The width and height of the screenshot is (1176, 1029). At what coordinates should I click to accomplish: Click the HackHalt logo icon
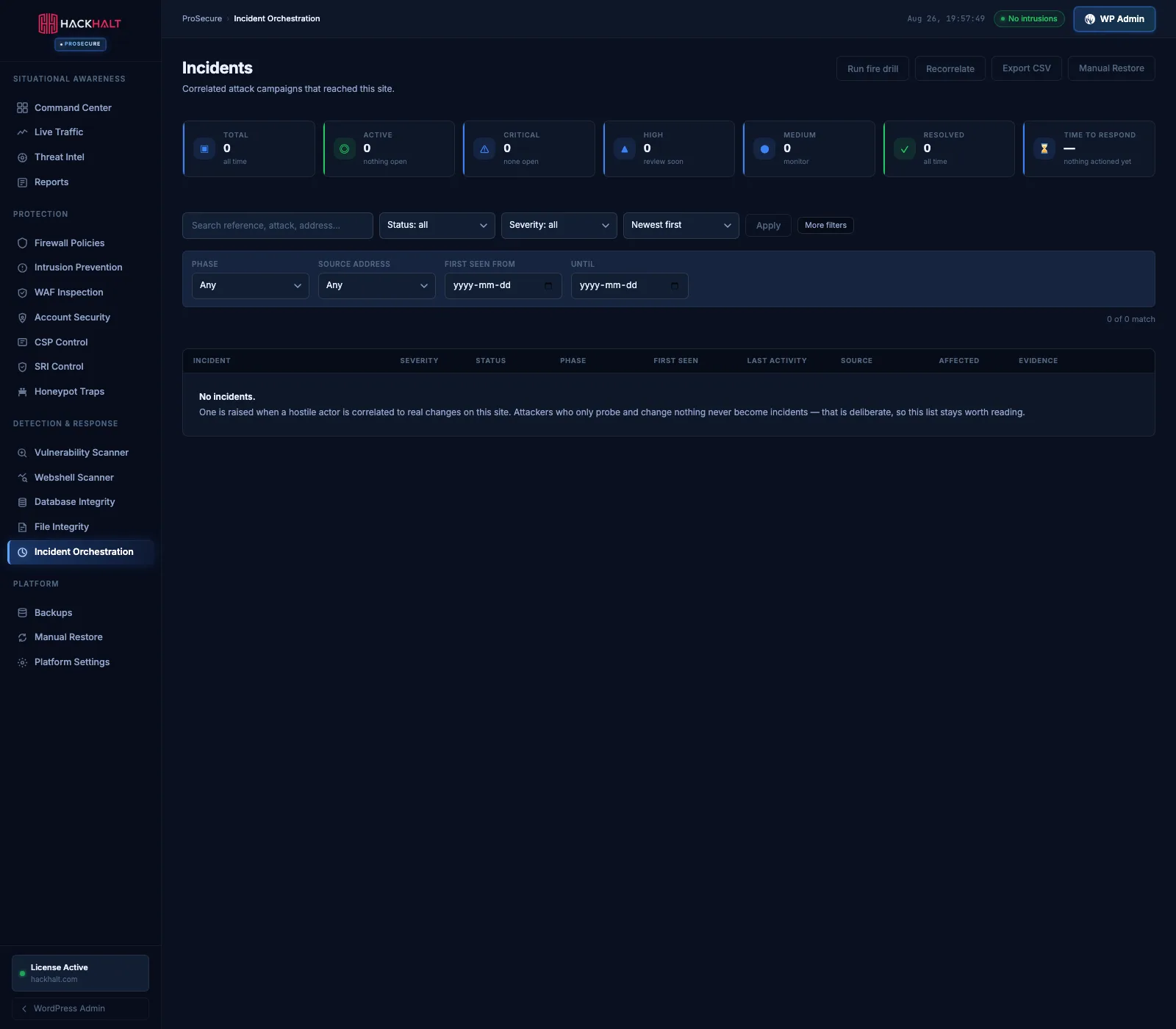[48, 24]
